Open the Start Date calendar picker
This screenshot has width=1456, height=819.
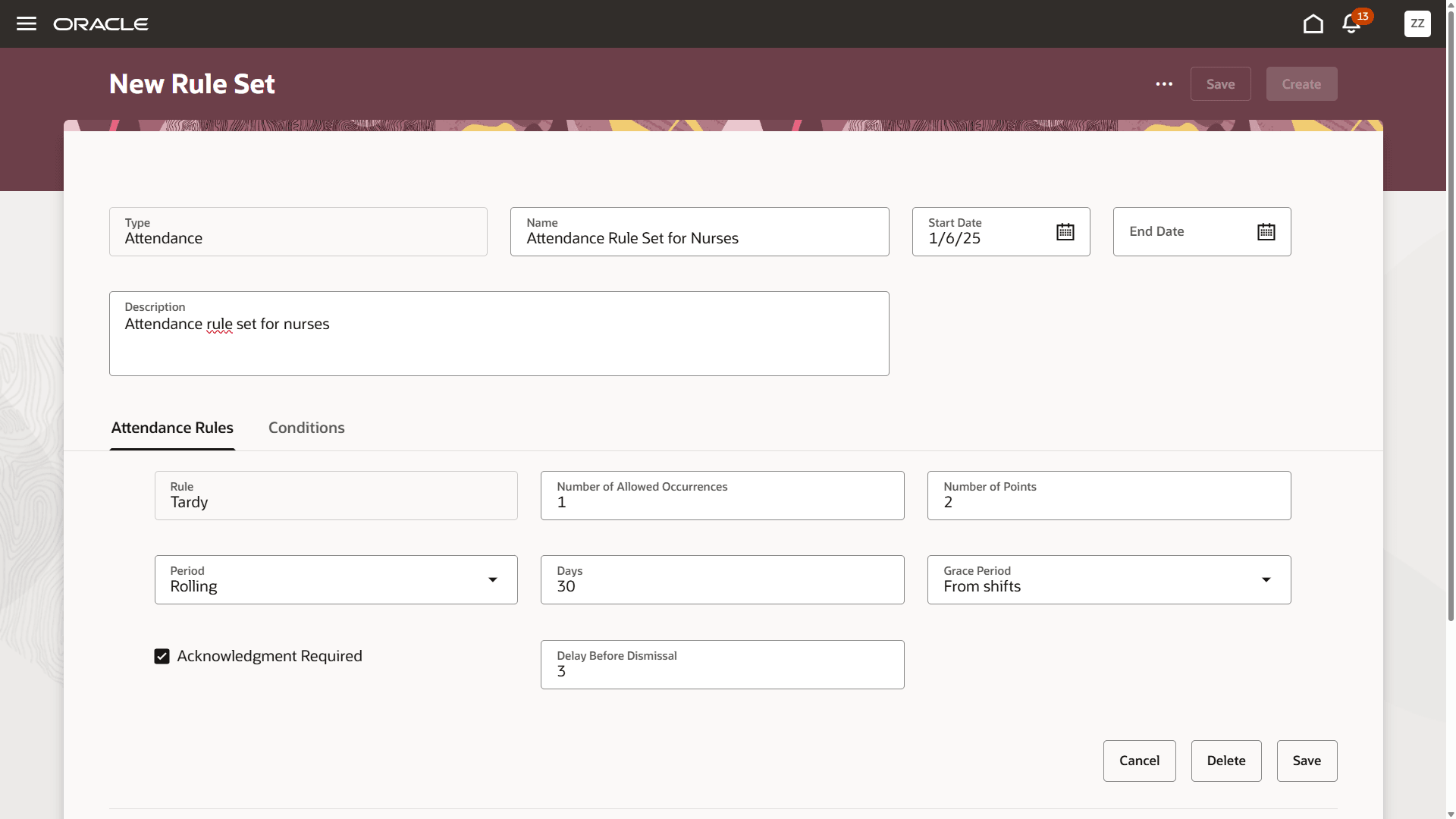click(1065, 232)
